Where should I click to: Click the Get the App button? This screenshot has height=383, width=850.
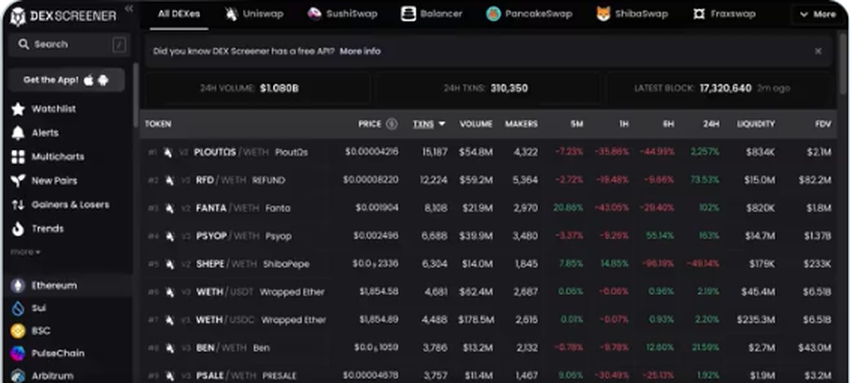66,80
